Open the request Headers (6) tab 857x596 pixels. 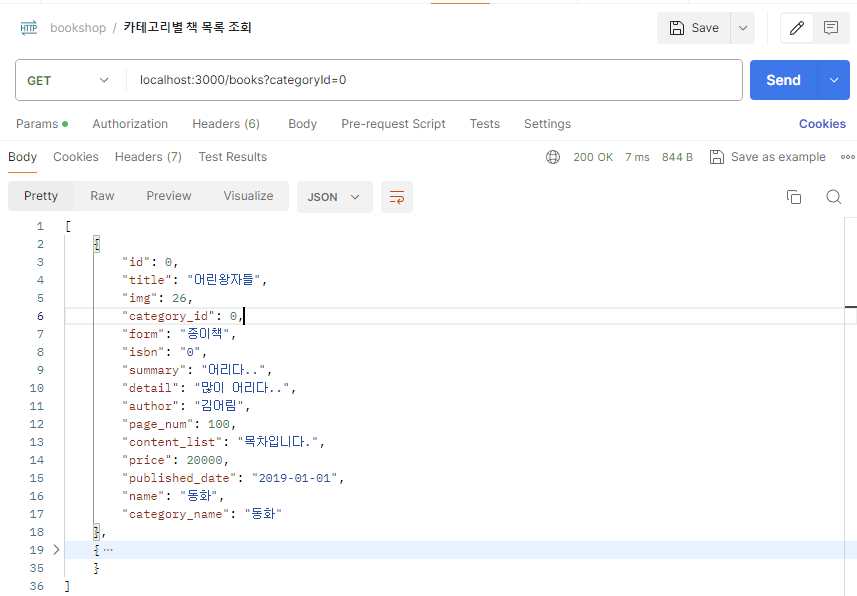(x=226, y=124)
